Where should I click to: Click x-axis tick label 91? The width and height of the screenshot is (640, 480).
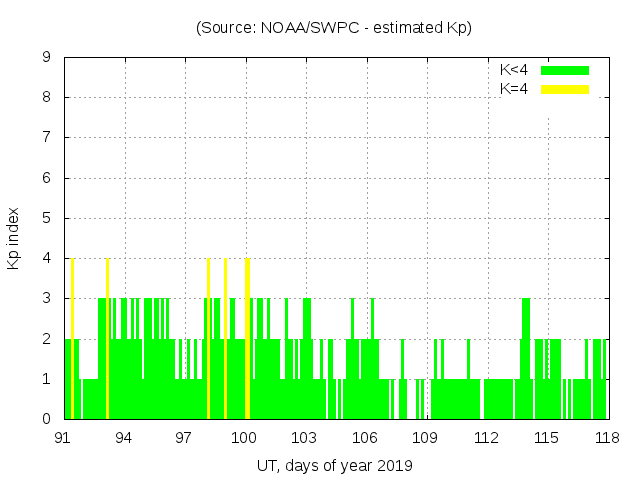coord(63,437)
